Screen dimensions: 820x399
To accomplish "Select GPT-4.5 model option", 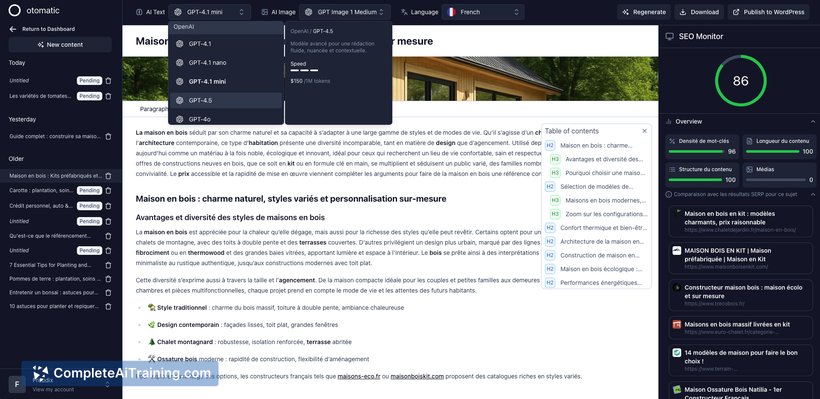I will [225, 100].
